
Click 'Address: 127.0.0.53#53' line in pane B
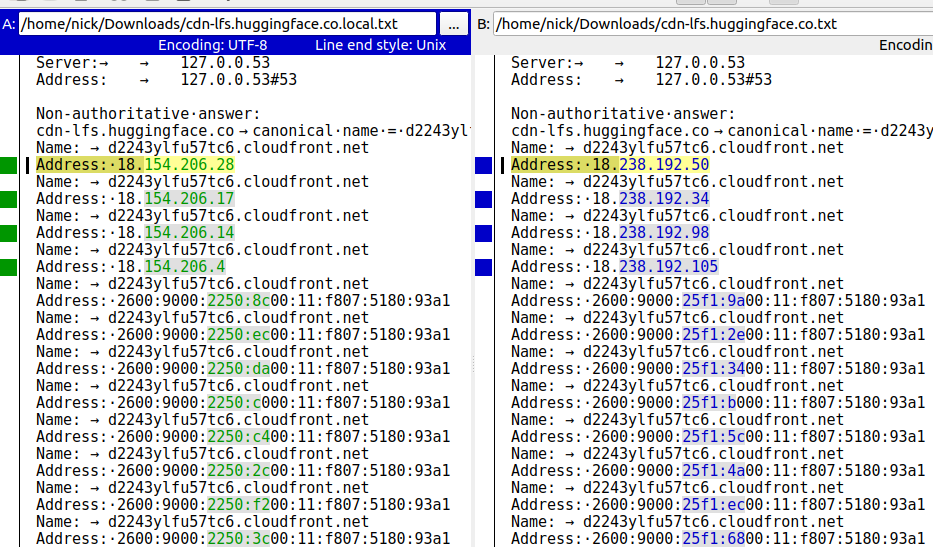[x=641, y=80]
